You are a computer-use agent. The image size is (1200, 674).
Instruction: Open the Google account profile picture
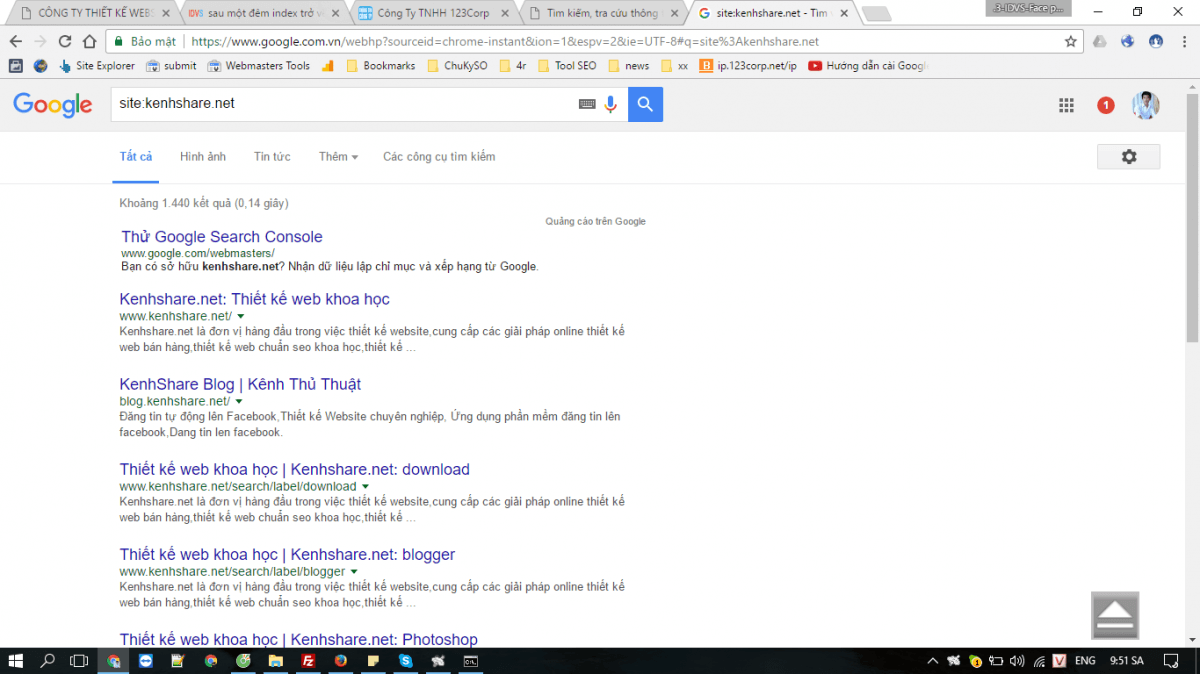click(1145, 105)
